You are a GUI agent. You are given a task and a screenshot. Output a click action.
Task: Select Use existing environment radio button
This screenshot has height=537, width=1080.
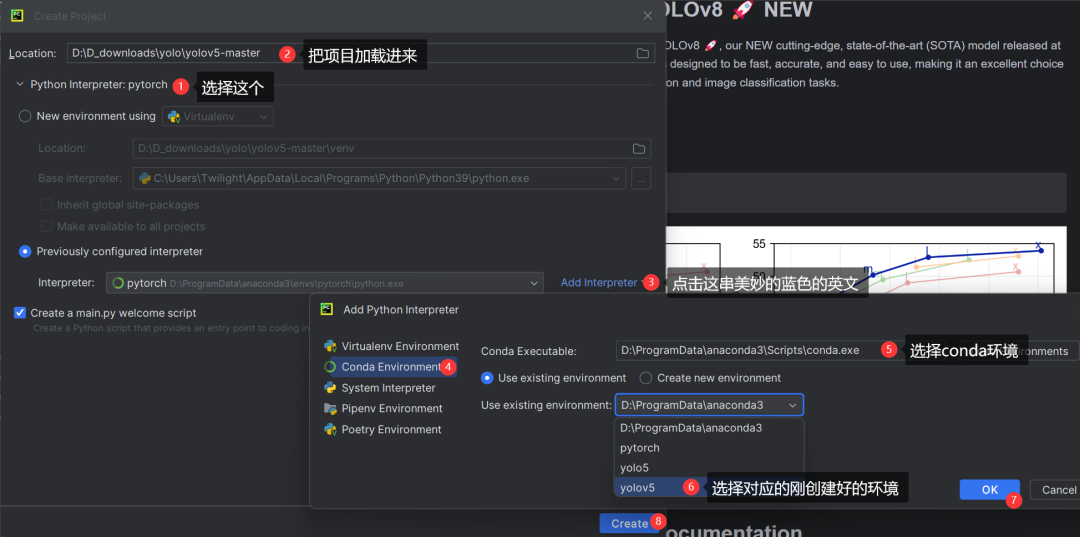tap(487, 378)
